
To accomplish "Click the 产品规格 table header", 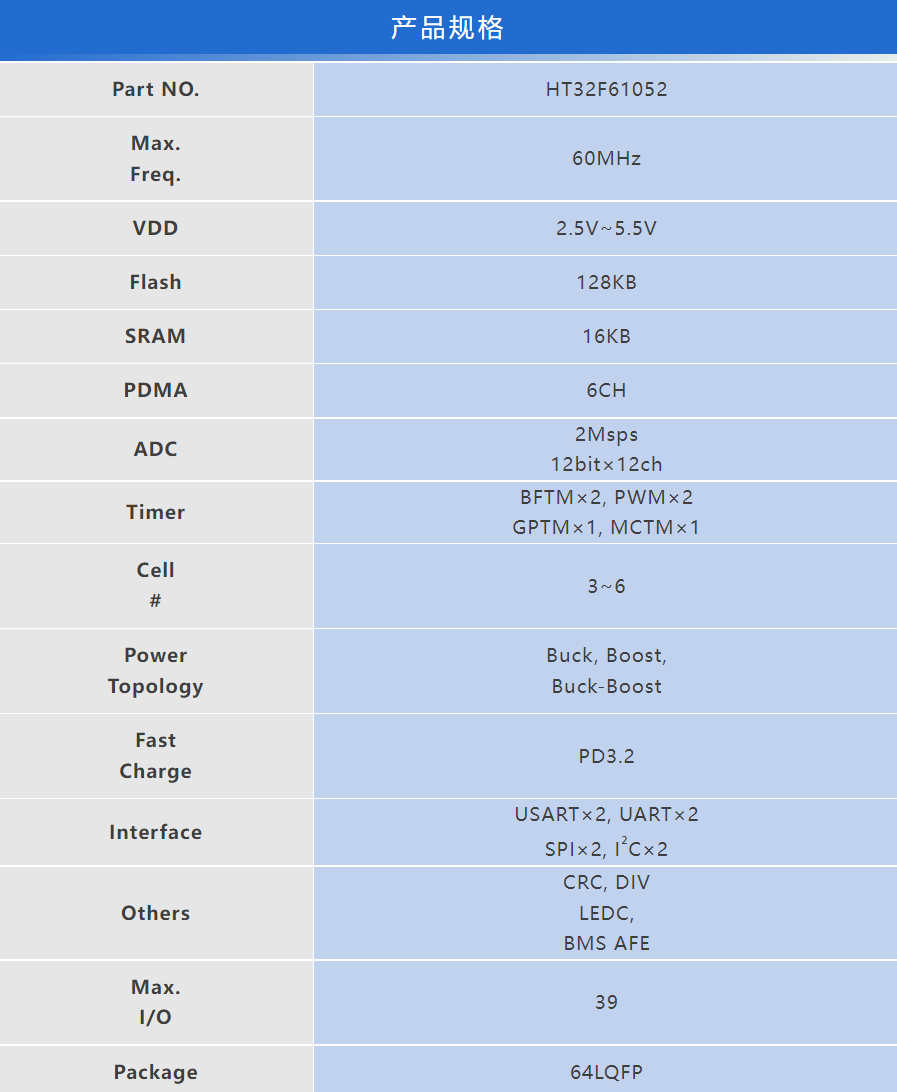I will pyautogui.click(x=448, y=29).
